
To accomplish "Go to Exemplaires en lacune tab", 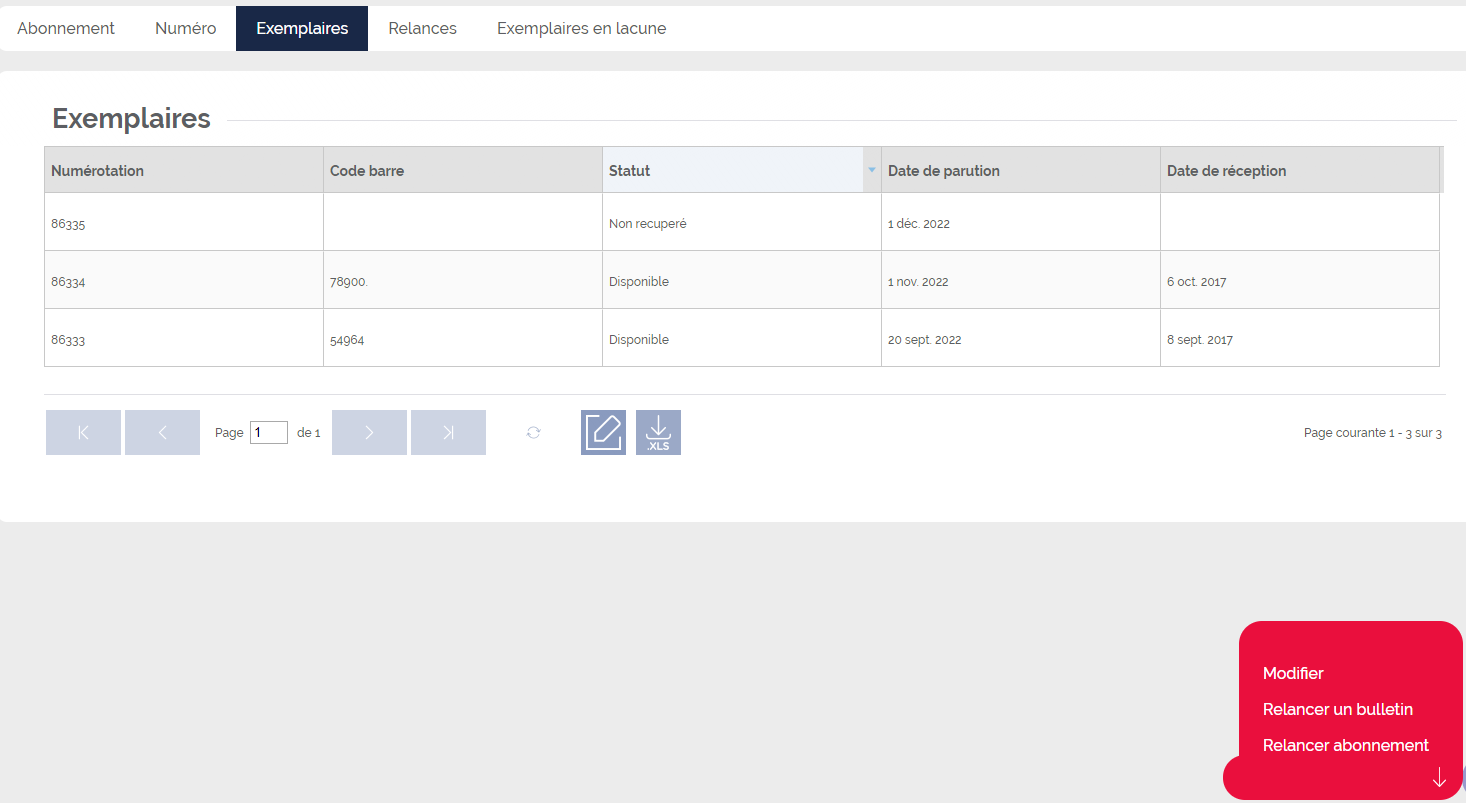I will [x=581, y=28].
